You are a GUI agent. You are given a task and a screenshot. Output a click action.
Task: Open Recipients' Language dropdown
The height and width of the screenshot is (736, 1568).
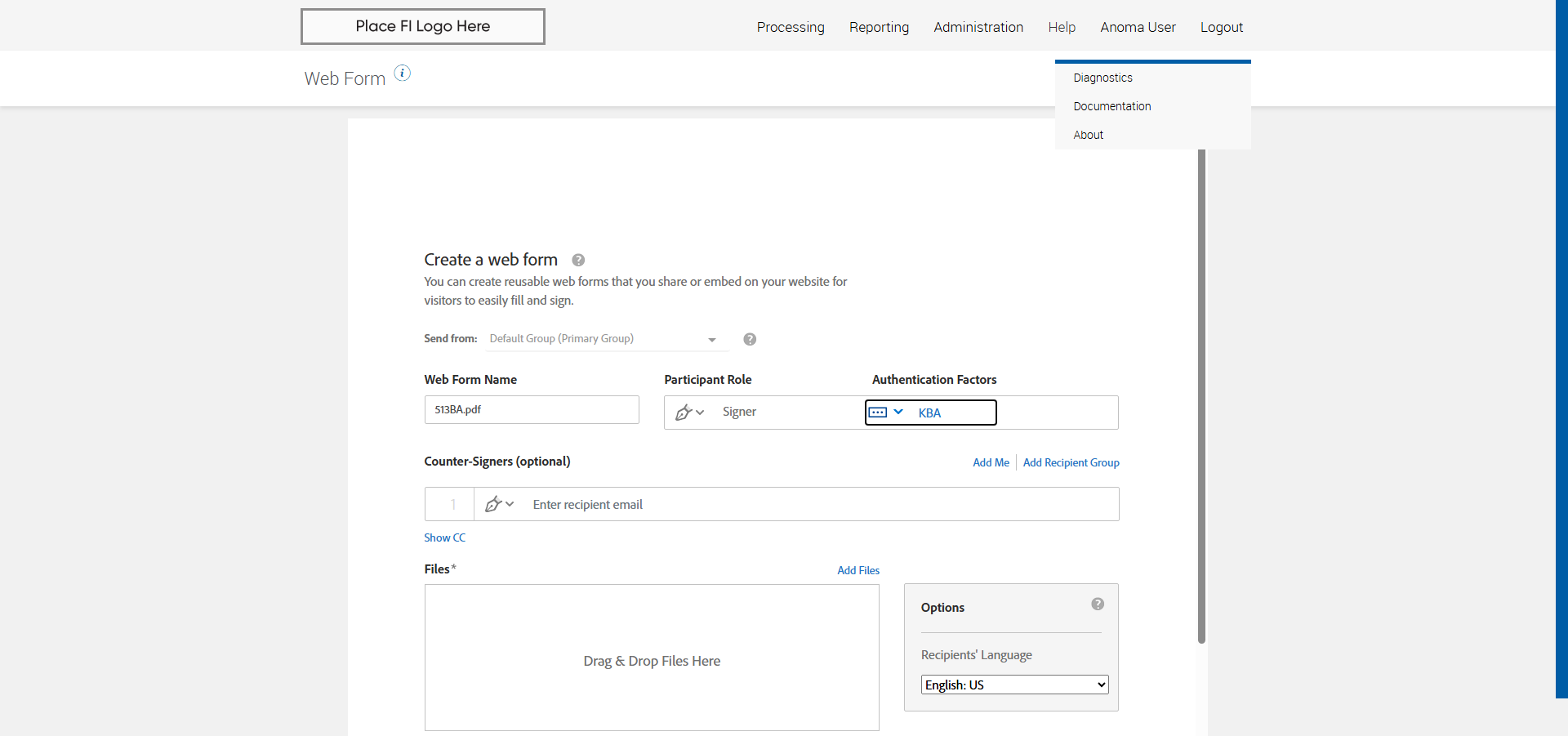coord(1014,685)
